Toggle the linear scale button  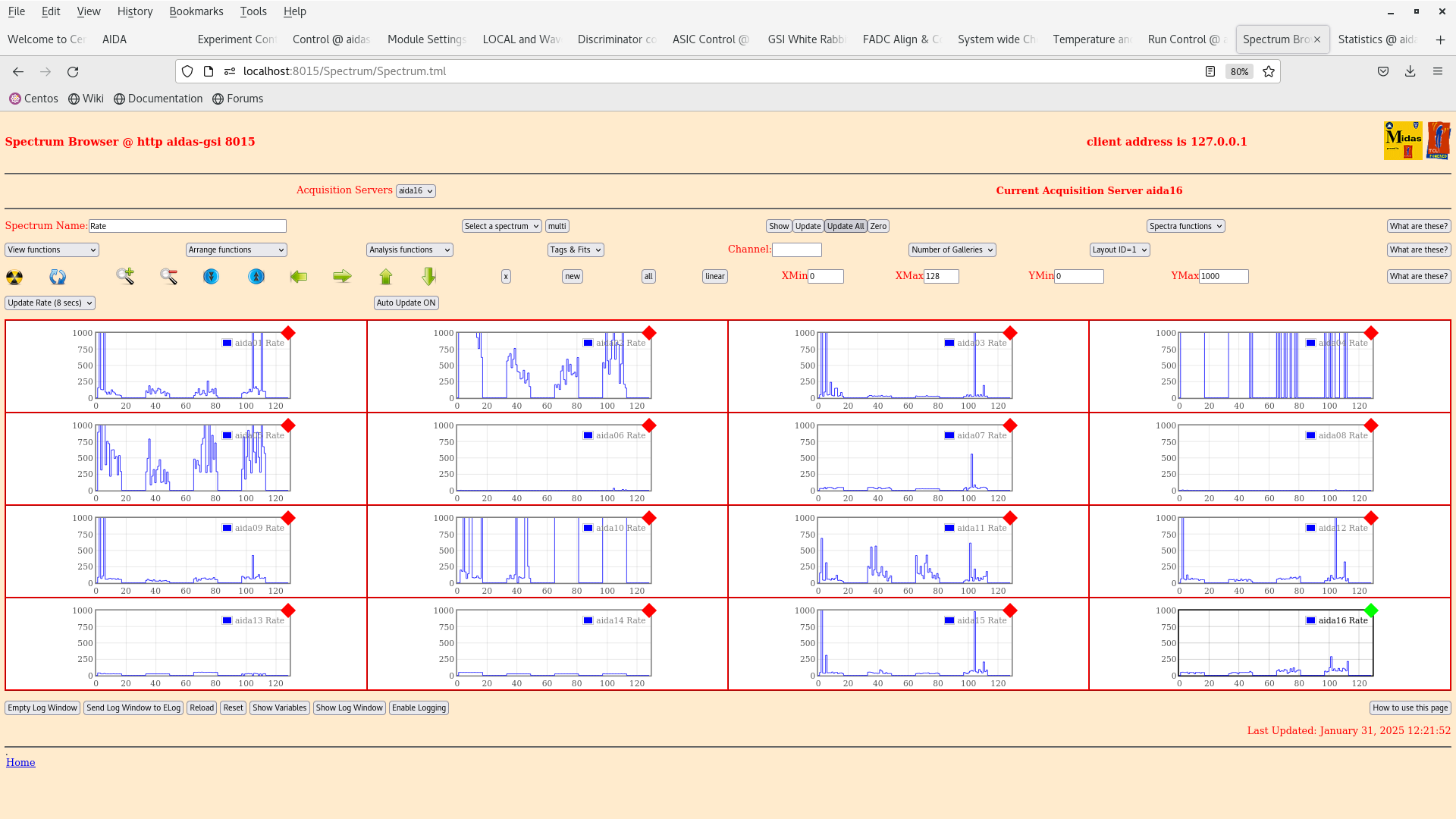click(714, 277)
